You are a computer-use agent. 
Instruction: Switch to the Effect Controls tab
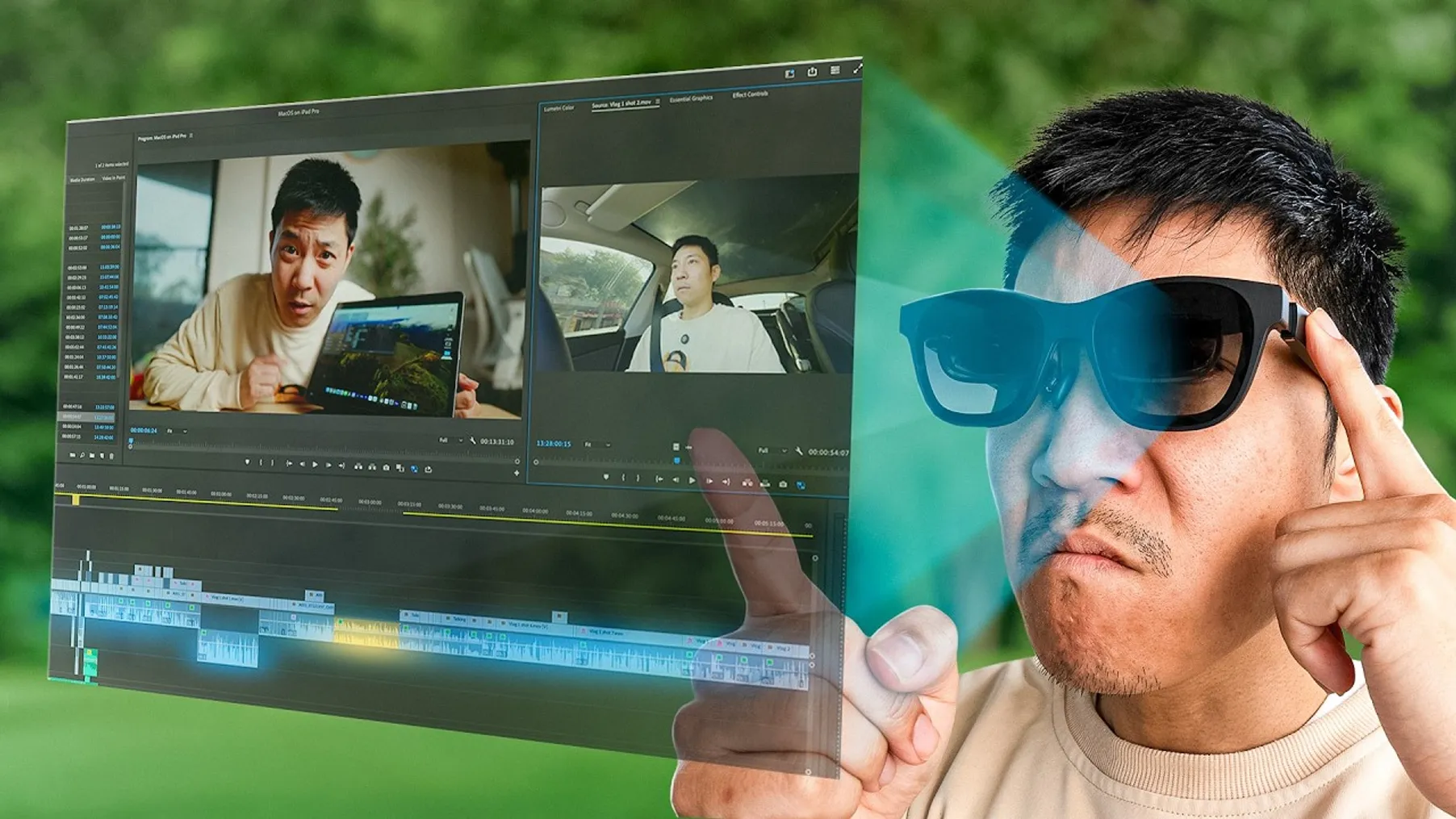click(749, 95)
